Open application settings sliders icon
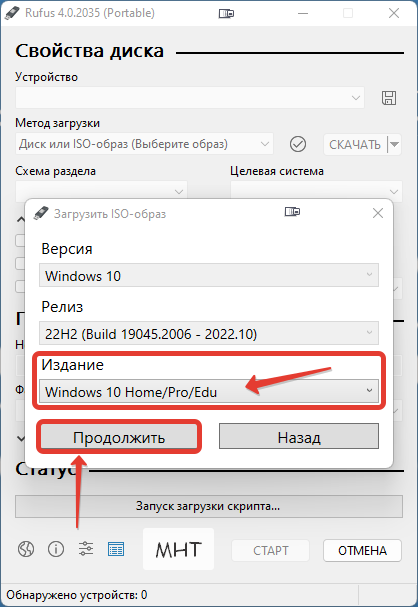 click(x=86, y=549)
